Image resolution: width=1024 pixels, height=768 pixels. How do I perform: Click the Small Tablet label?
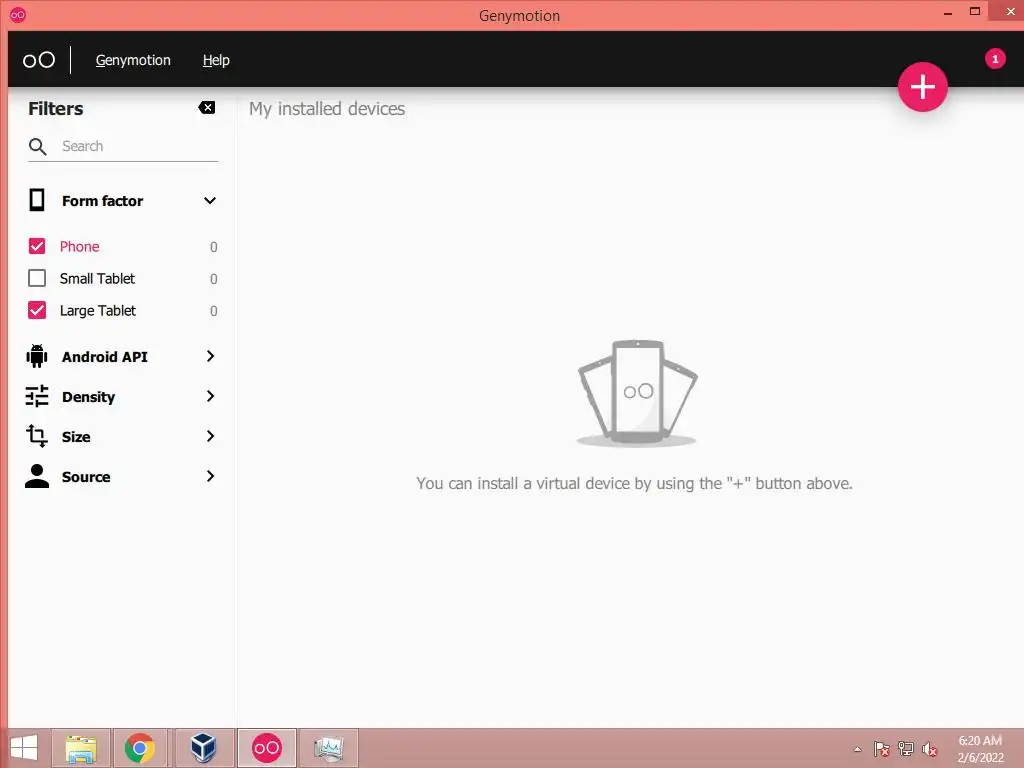click(x=97, y=278)
